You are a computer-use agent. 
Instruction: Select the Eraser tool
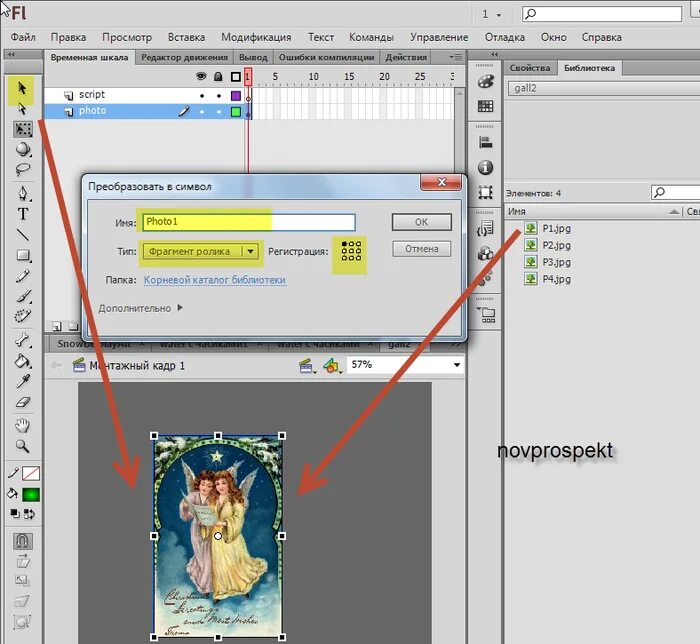22,402
